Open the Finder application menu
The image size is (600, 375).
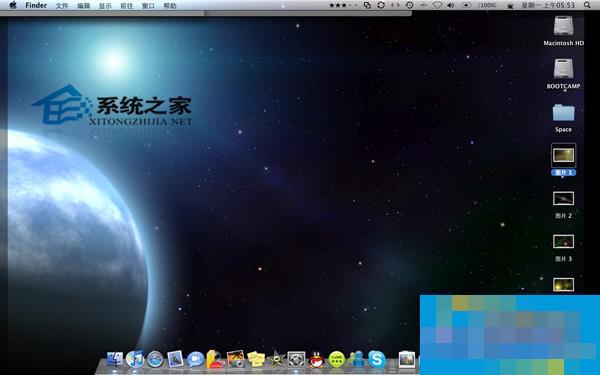(36, 5)
